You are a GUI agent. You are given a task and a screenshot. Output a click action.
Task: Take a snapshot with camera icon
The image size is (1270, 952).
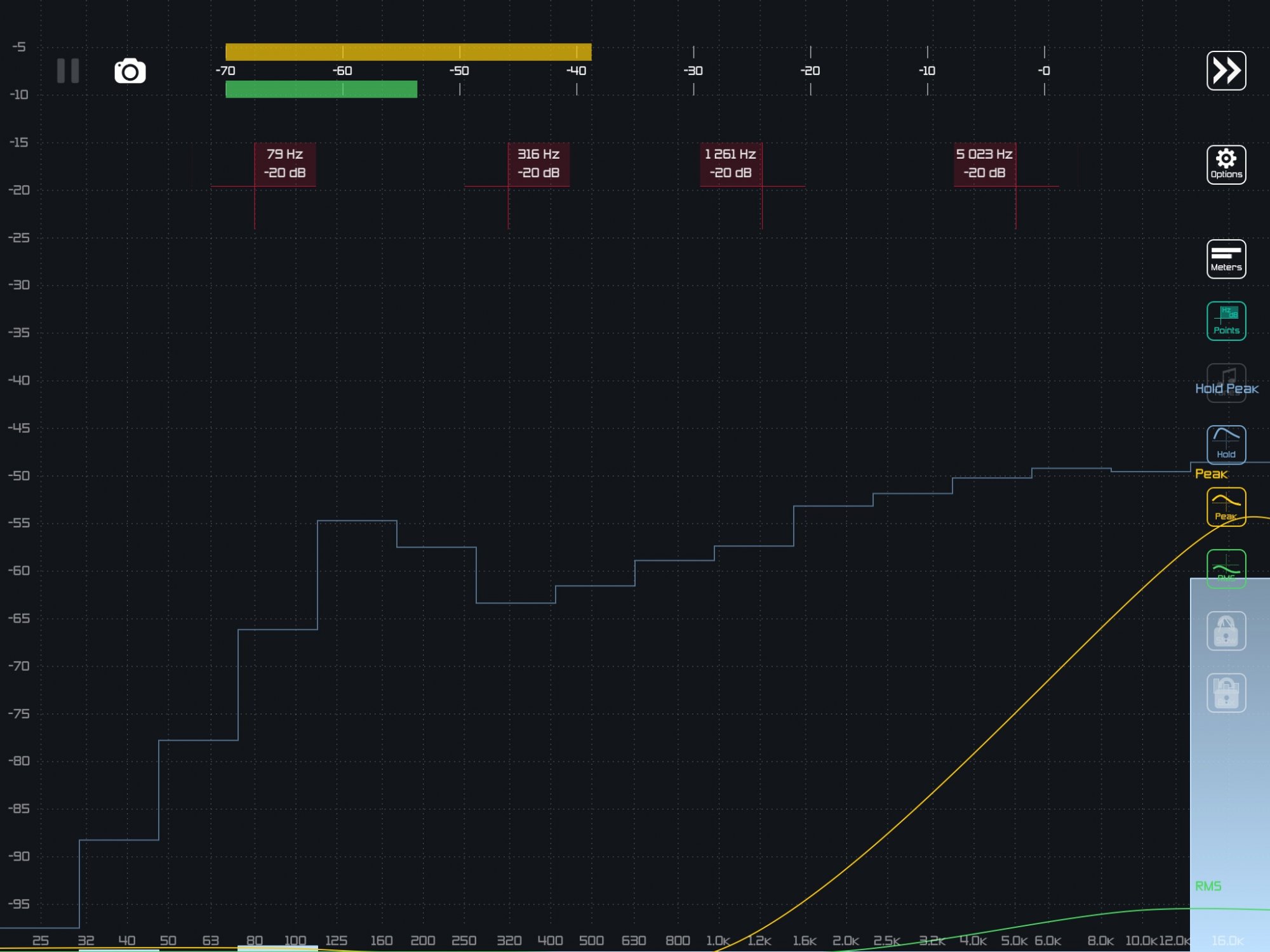point(130,71)
